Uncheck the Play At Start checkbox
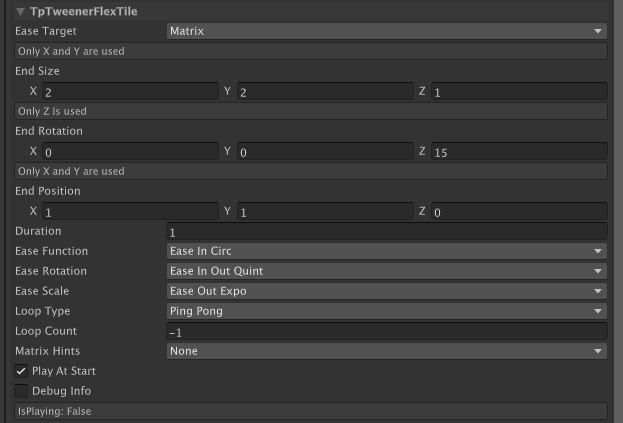This screenshot has height=423, width=623. click(21, 371)
